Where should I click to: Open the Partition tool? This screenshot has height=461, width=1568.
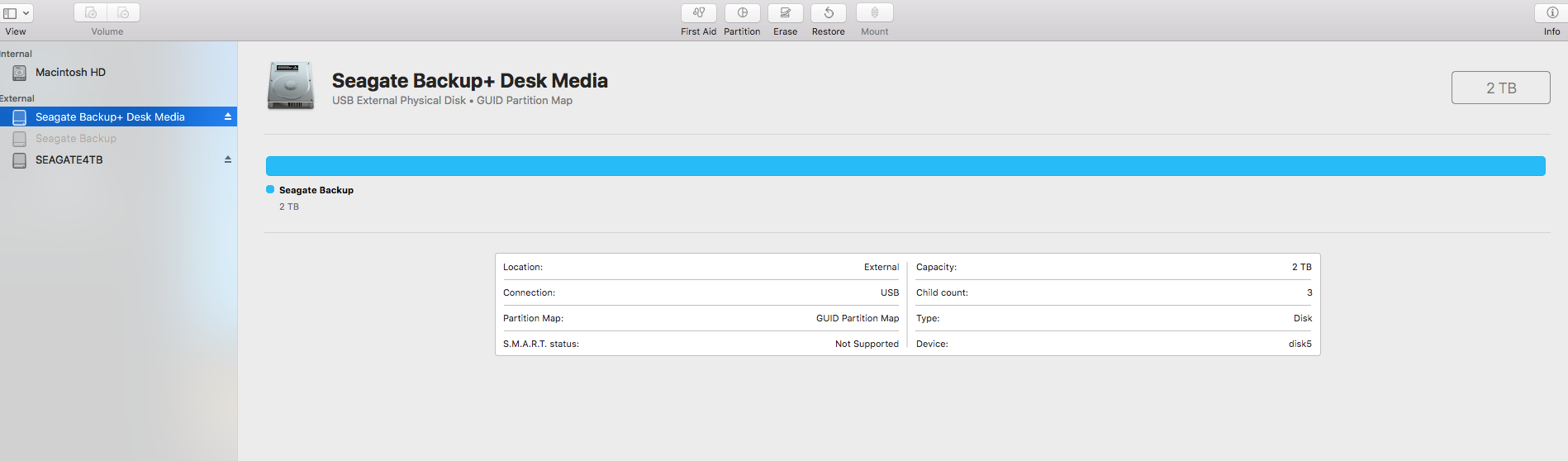(743, 12)
